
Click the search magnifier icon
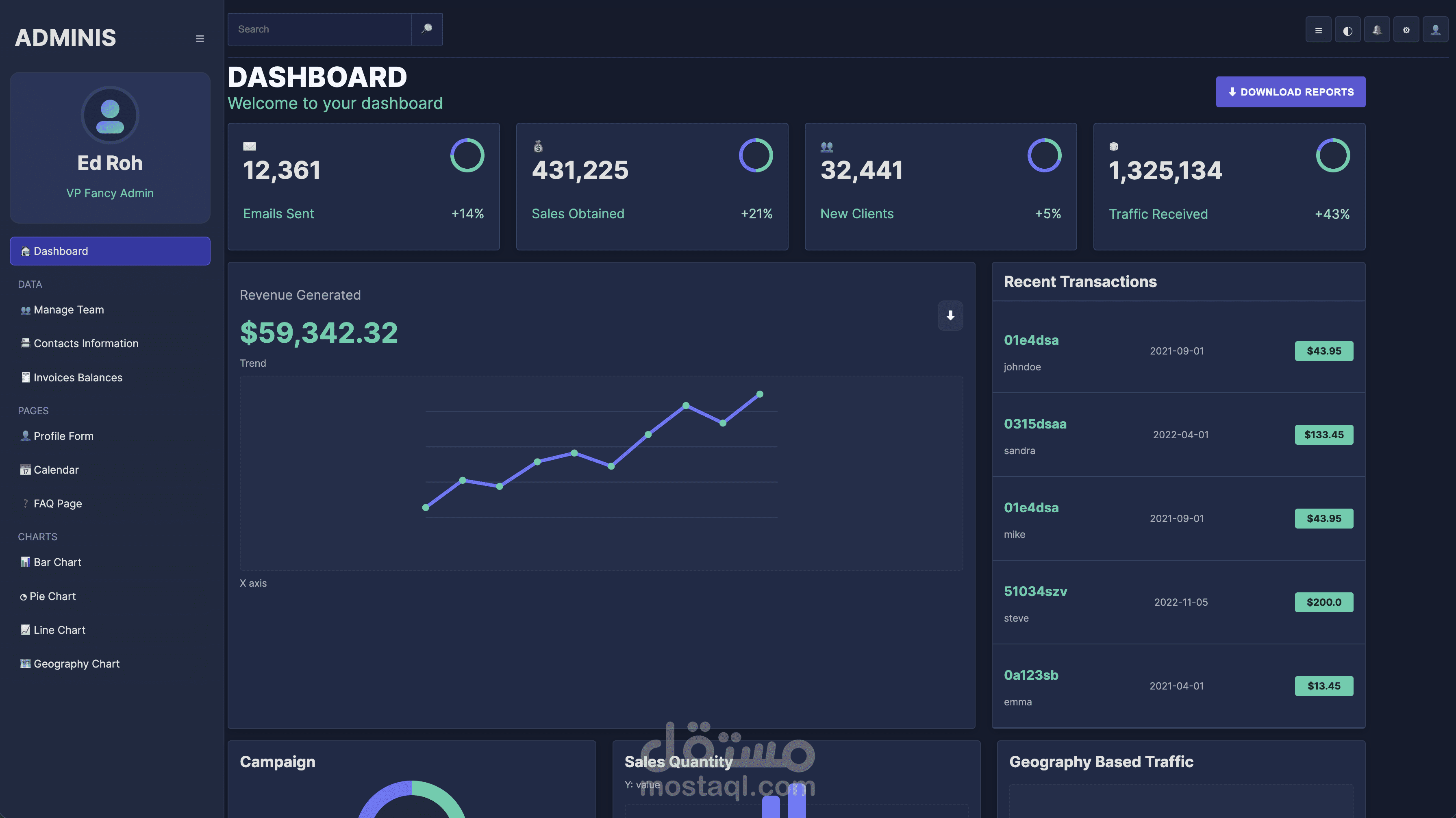[x=427, y=29]
